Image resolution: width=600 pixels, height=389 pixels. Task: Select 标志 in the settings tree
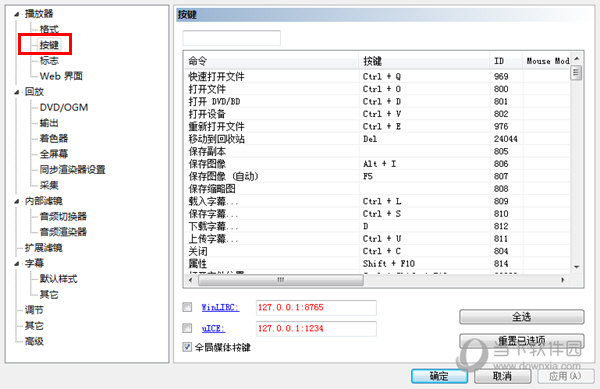click(49, 60)
